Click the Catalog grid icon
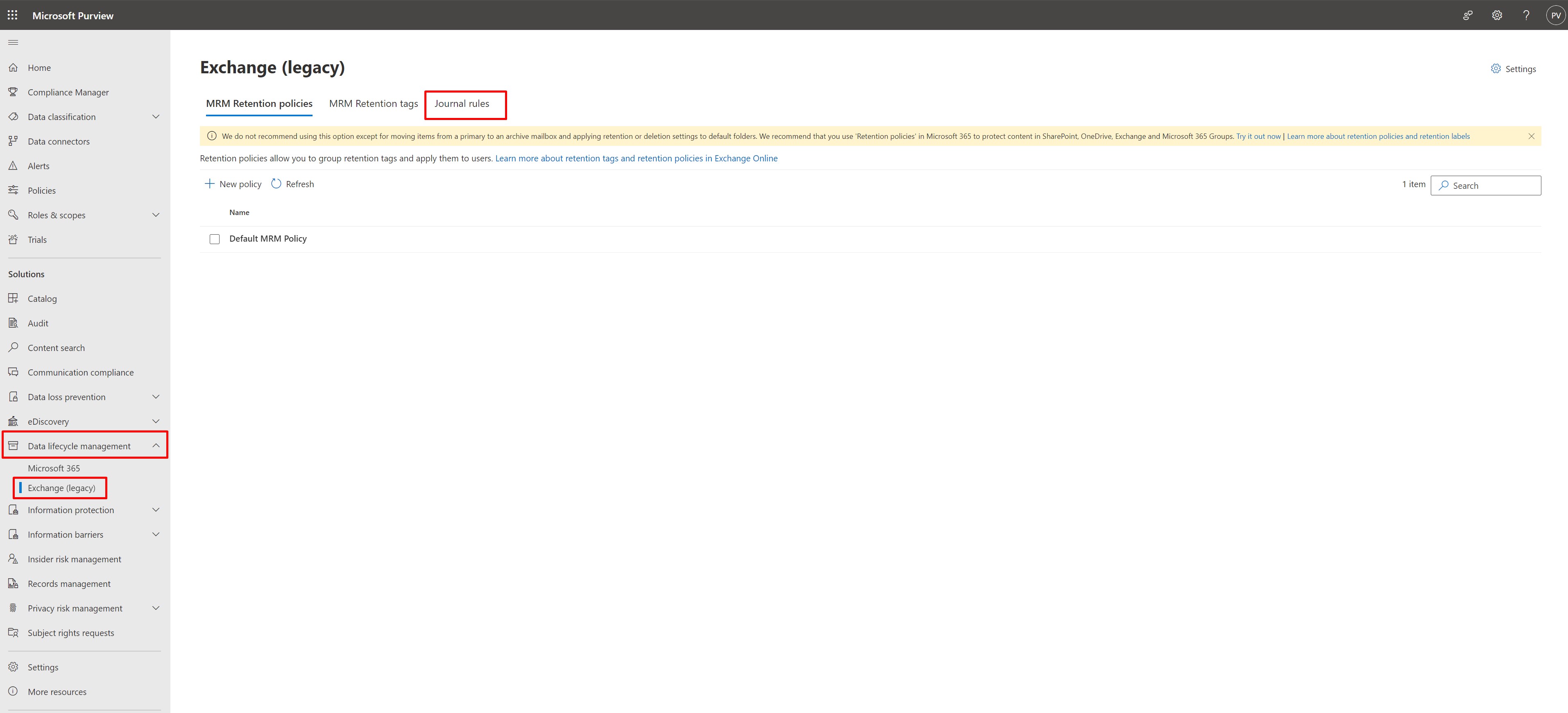Viewport: 1568px width, 713px height. pos(14,298)
